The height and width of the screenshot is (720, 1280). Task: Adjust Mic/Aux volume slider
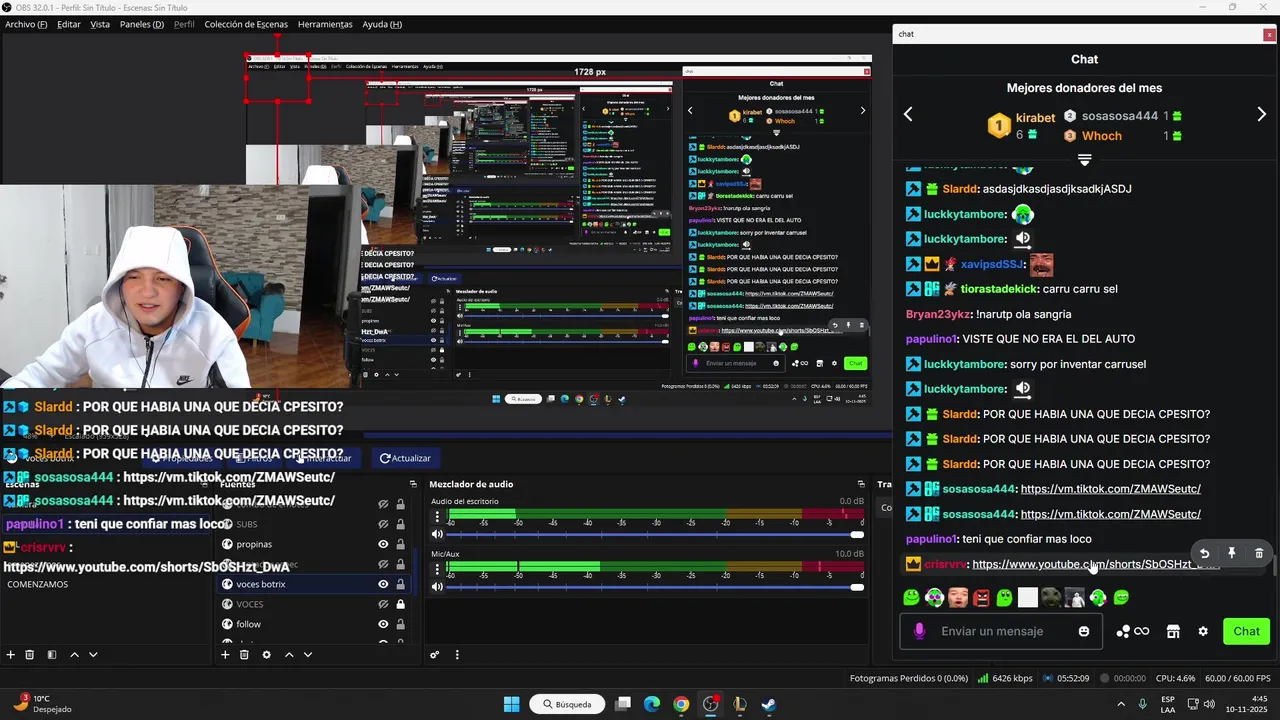656,587
